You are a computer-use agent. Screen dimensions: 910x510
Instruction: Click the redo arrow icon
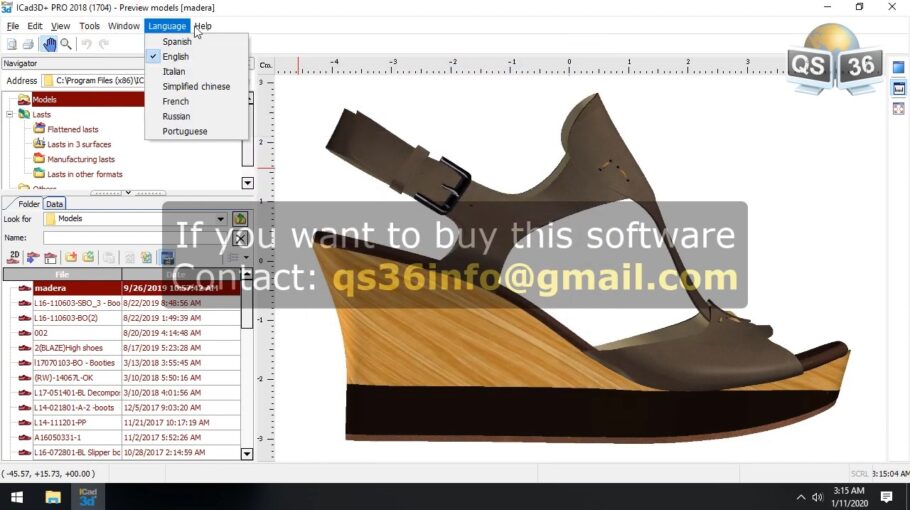[x=104, y=44]
